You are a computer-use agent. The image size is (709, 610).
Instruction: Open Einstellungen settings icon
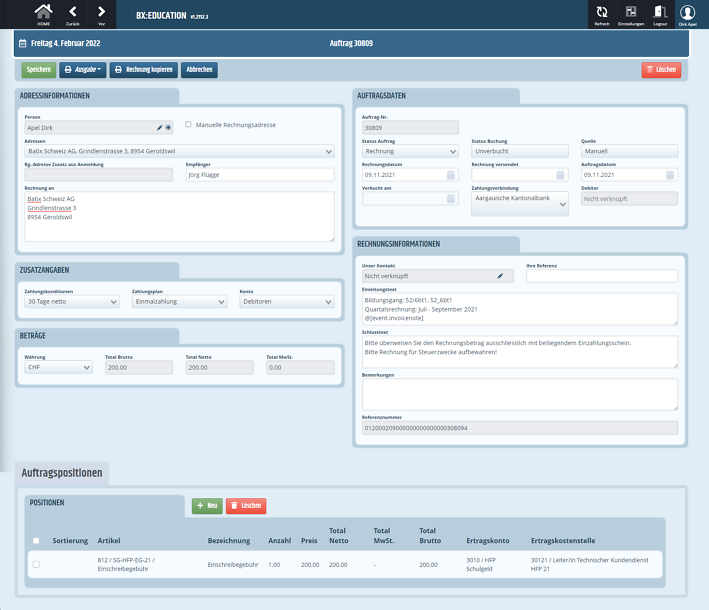(x=631, y=14)
